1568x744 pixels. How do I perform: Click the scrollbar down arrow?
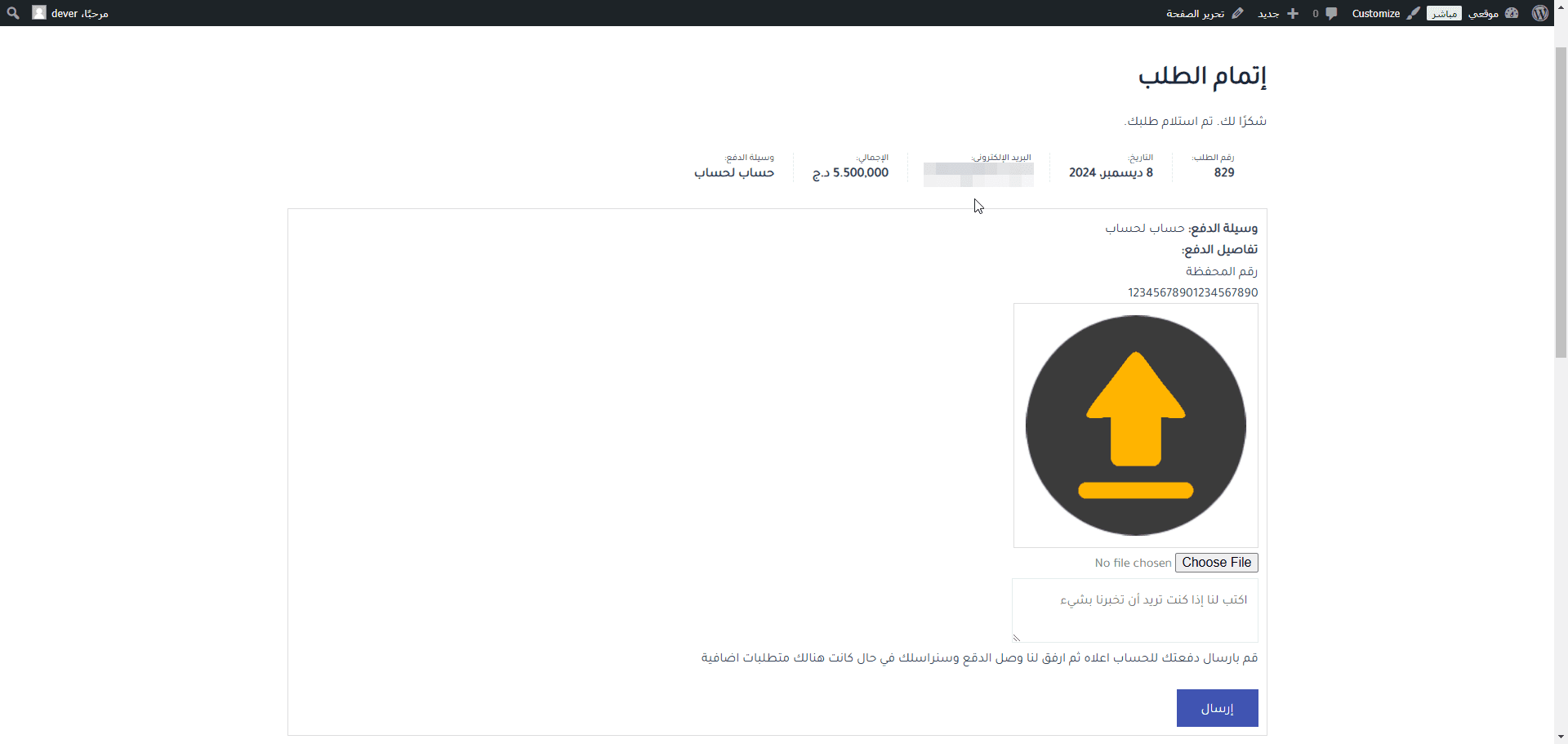[x=1561, y=737]
